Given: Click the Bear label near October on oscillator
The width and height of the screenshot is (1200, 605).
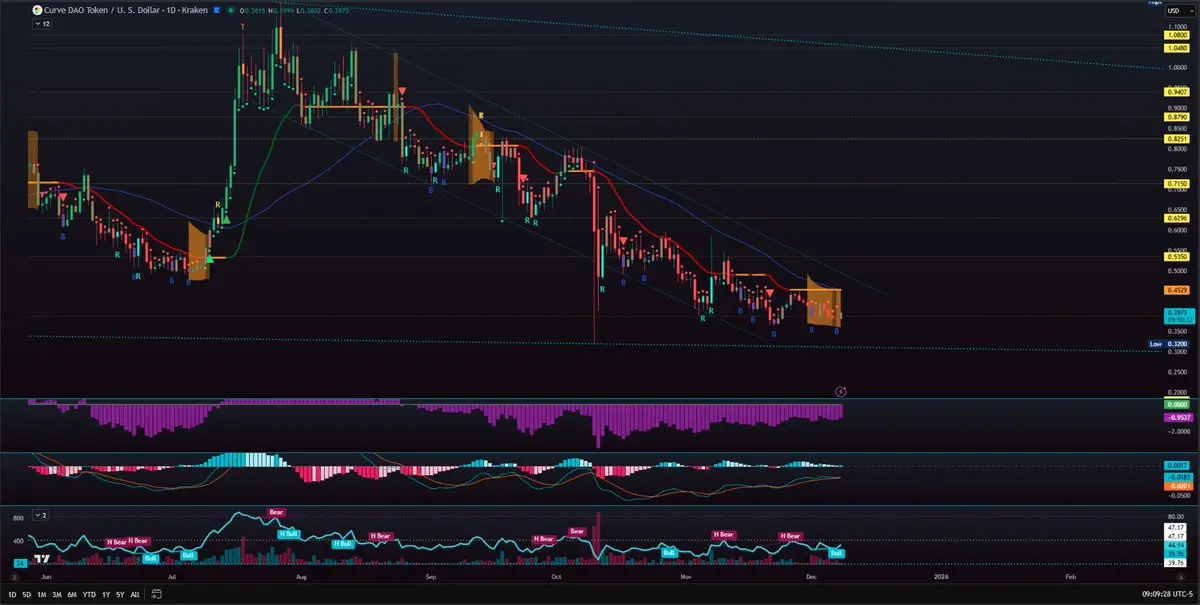Looking at the screenshot, I should [577, 531].
